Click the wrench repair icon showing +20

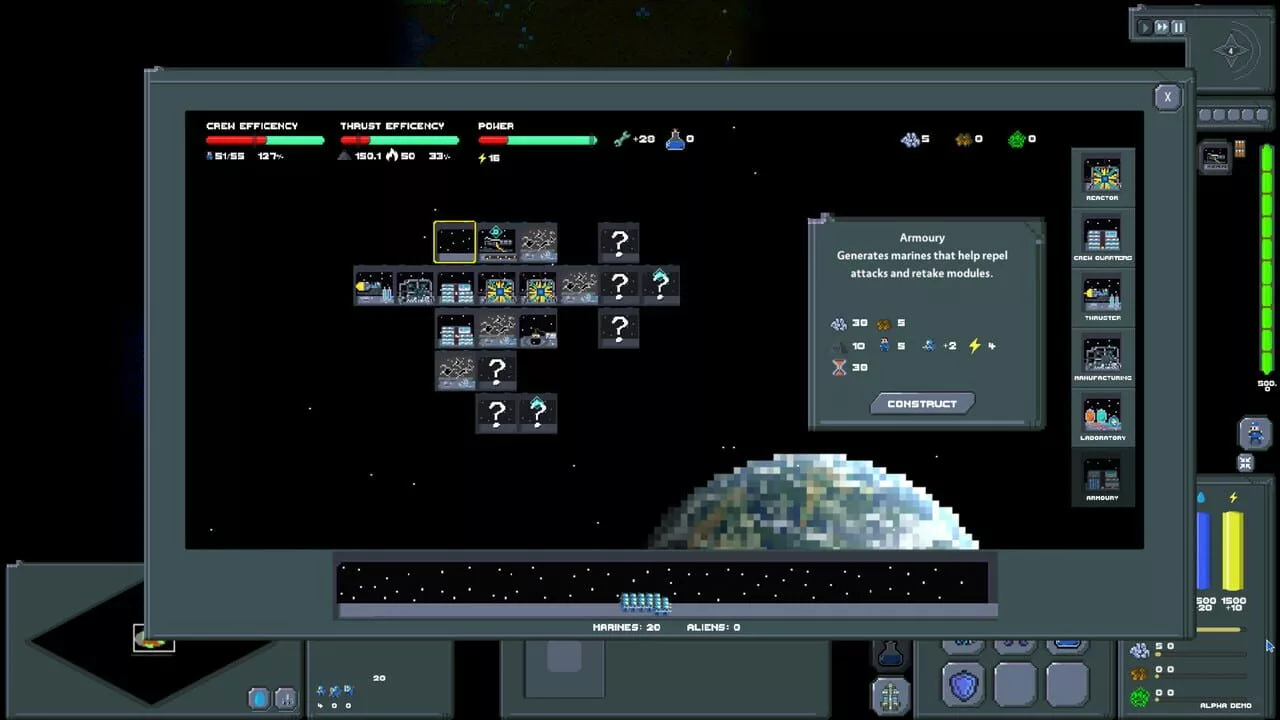(622, 139)
